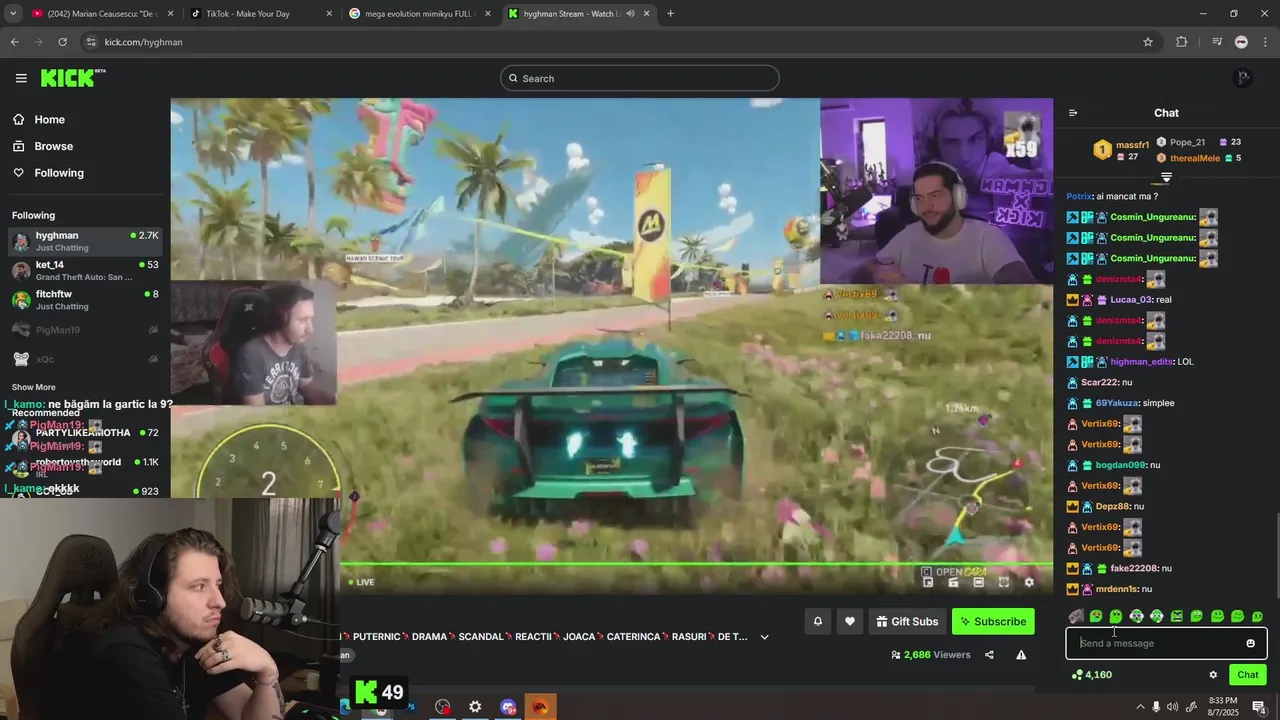The width and height of the screenshot is (1280, 720).
Task: Click therealMele in leaderboard
Action: (1195, 158)
